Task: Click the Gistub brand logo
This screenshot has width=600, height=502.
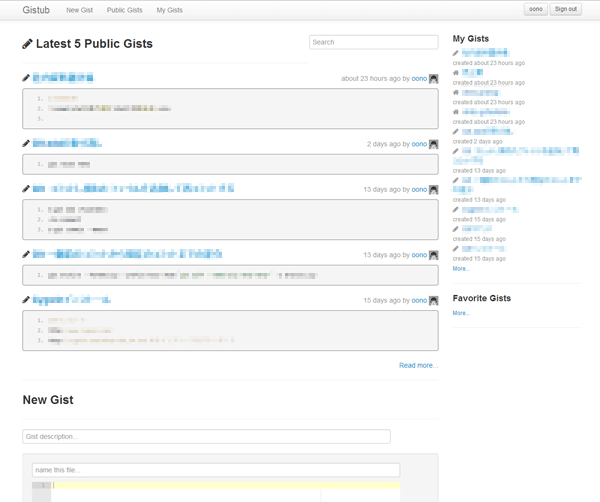Action: 38,9
